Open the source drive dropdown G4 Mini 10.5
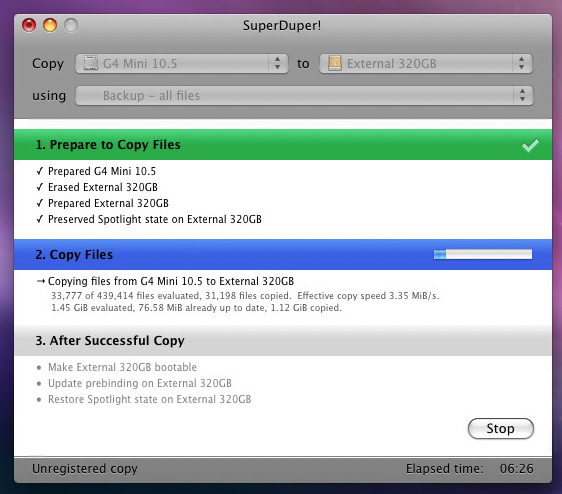This screenshot has height=494, width=562. pos(182,63)
